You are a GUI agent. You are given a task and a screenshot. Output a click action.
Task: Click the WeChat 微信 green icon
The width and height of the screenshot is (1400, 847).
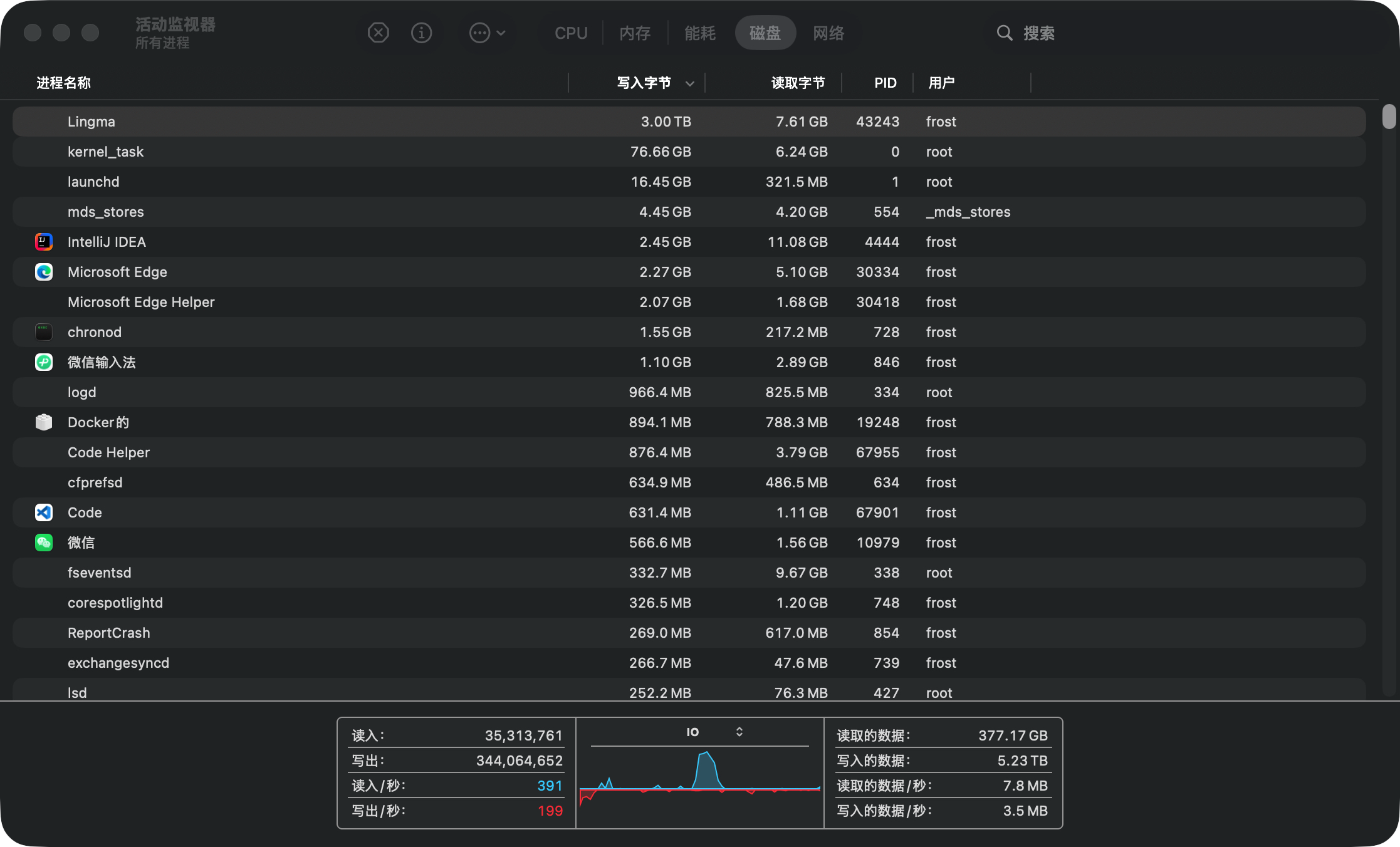pyautogui.click(x=44, y=543)
